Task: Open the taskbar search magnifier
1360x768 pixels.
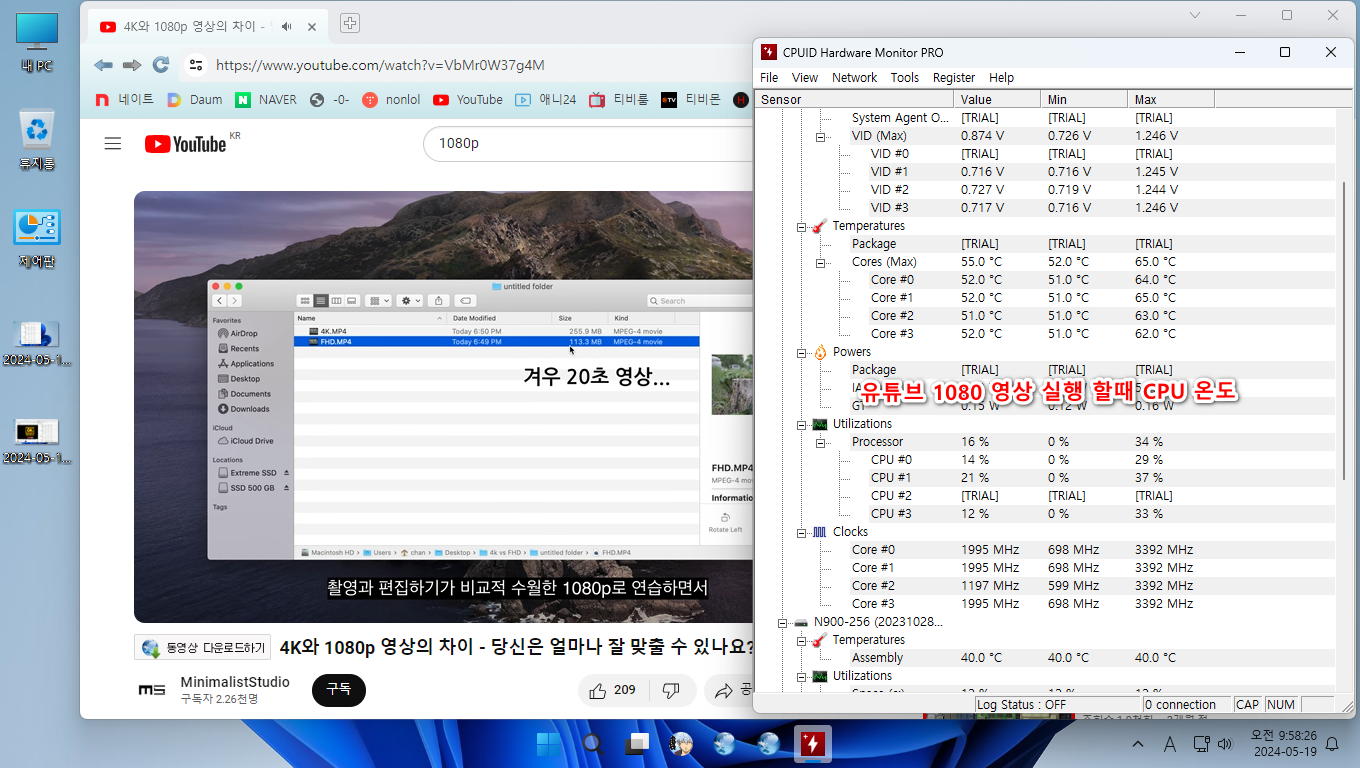Action: coord(593,744)
